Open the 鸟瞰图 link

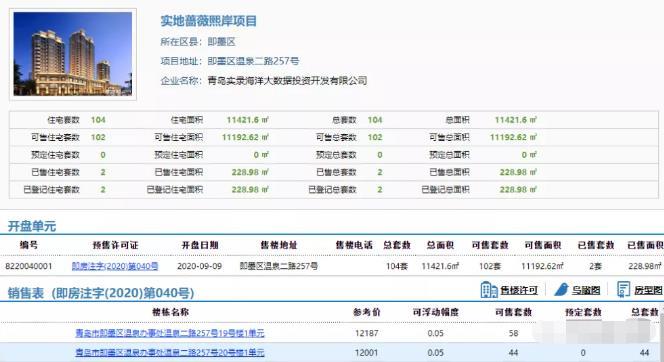point(586,290)
